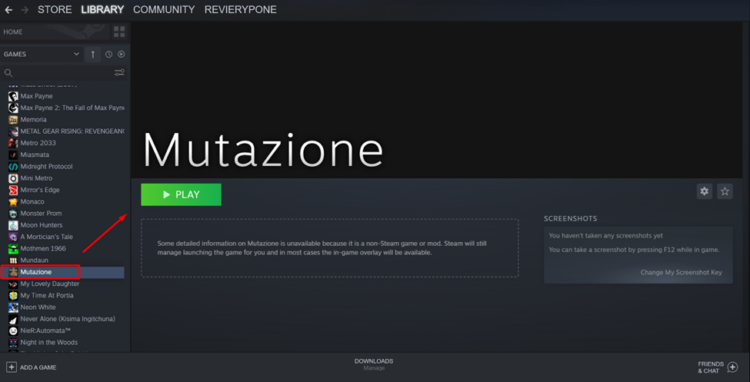Click the Monaco game icon
Screen dimensions: 750x382
[13, 201]
